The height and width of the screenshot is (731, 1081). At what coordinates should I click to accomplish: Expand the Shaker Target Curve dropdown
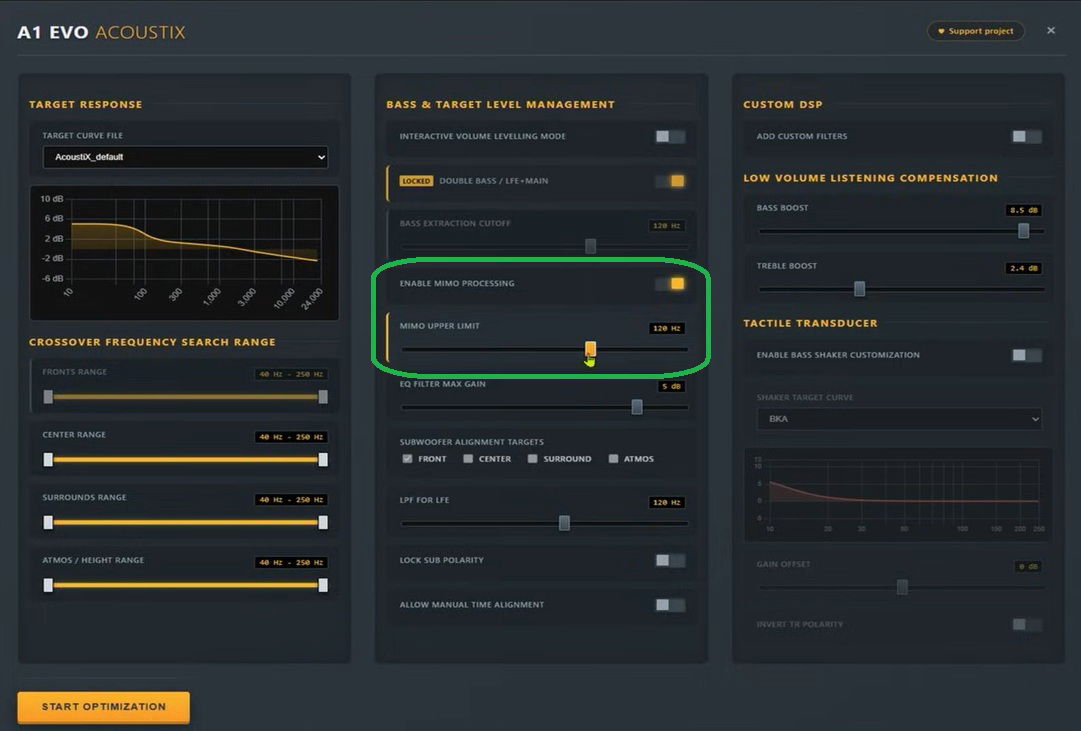898,419
